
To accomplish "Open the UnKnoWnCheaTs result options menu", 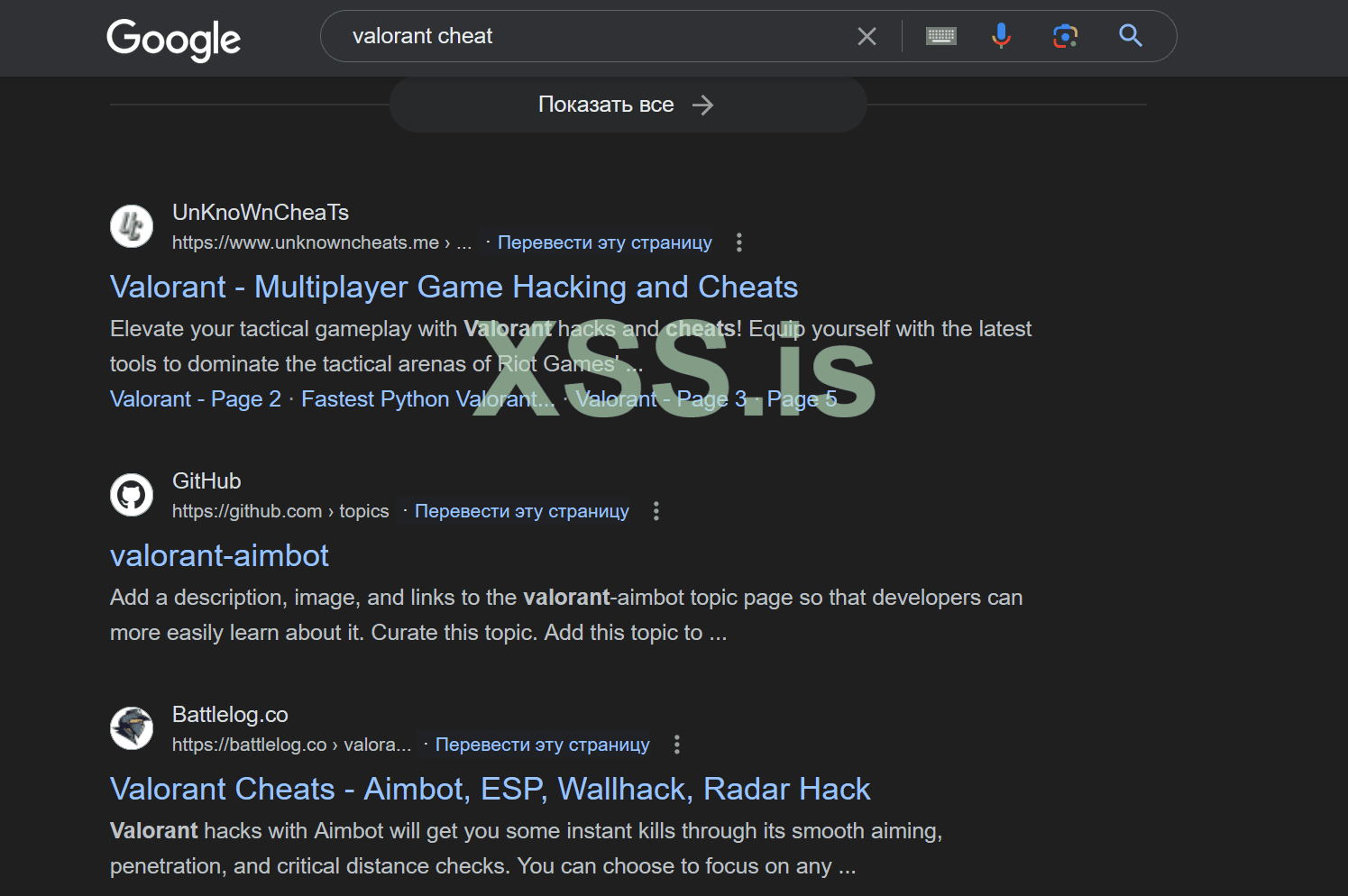I will [x=739, y=242].
